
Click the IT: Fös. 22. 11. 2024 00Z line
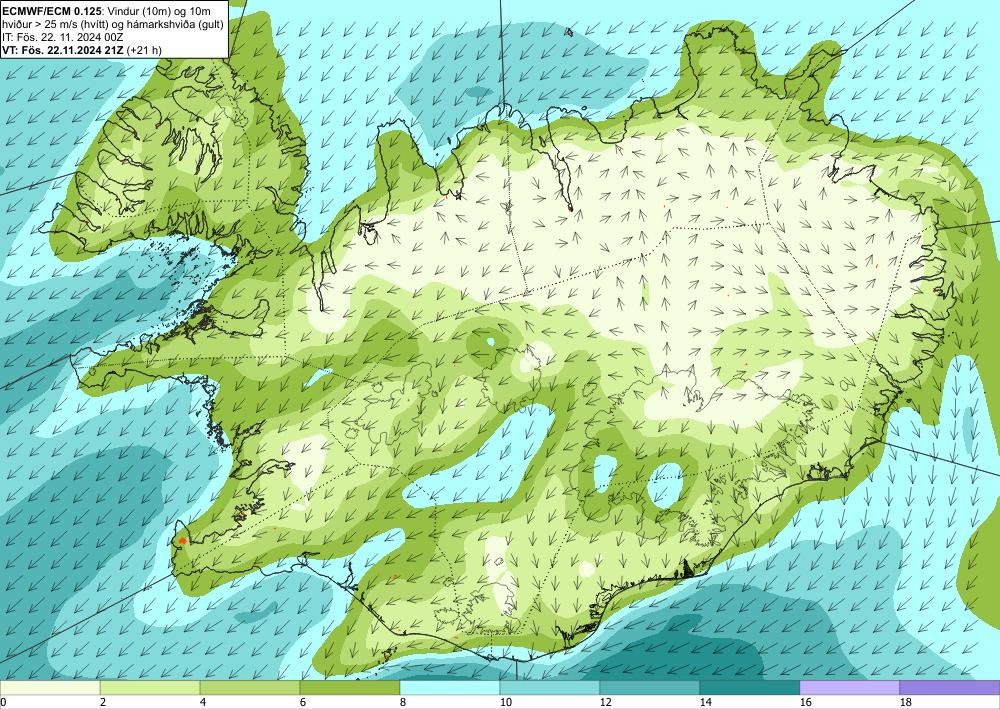tap(62, 38)
